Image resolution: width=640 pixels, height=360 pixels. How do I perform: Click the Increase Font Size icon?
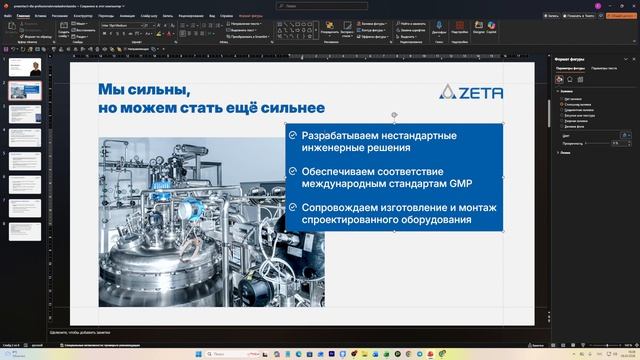point(159,25)
